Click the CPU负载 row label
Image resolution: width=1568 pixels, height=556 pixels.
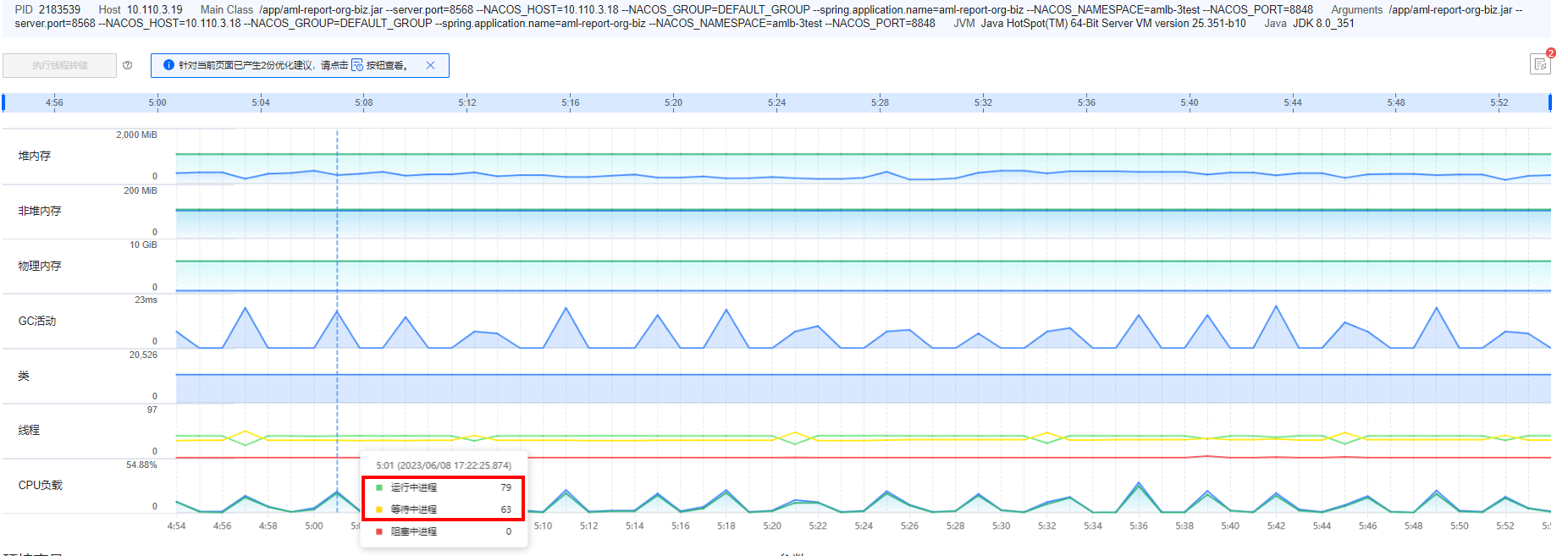click(41, 485)
